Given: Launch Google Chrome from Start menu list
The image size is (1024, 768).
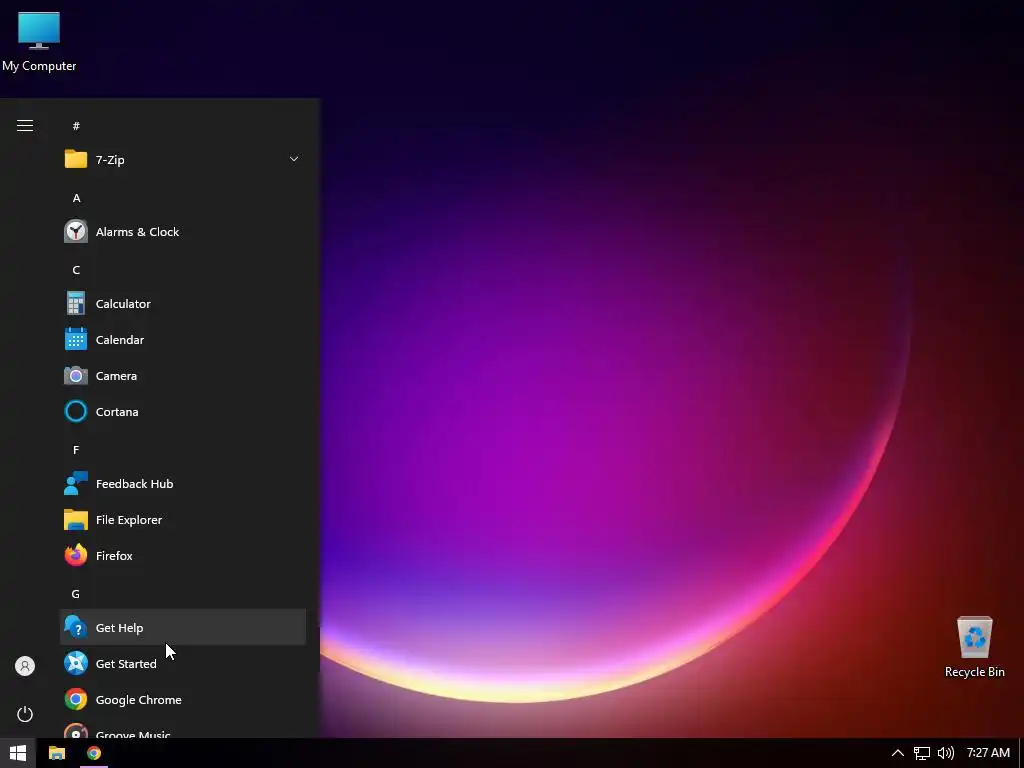Looking at the screenshot, I should click(x=183, y=699).
